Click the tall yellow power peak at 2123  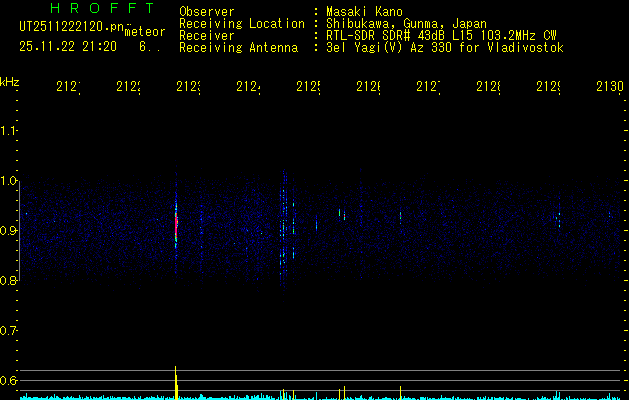pyautogui.click(x=176, y=382)
